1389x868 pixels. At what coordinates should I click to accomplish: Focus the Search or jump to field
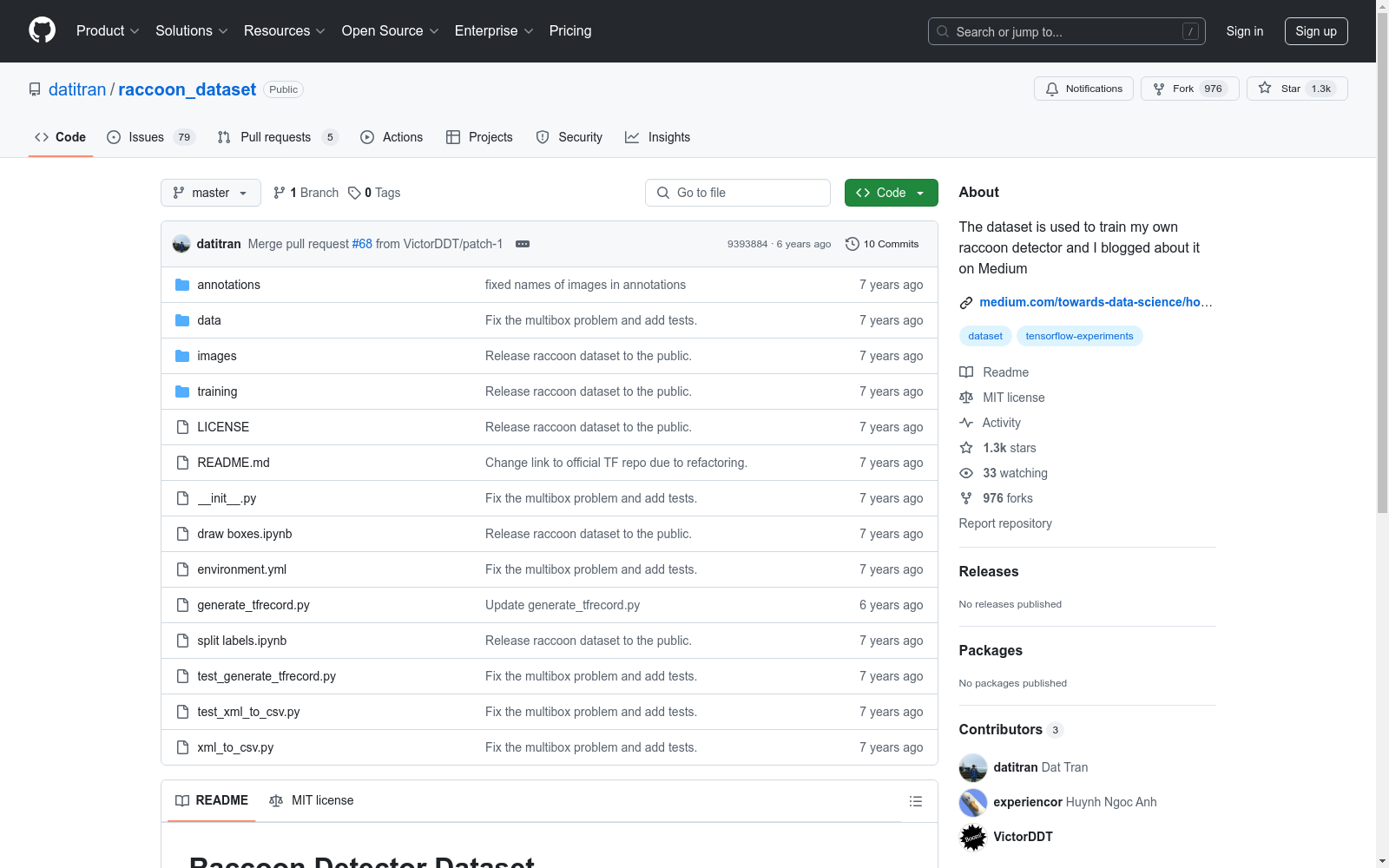click(x=1067, y=31)
